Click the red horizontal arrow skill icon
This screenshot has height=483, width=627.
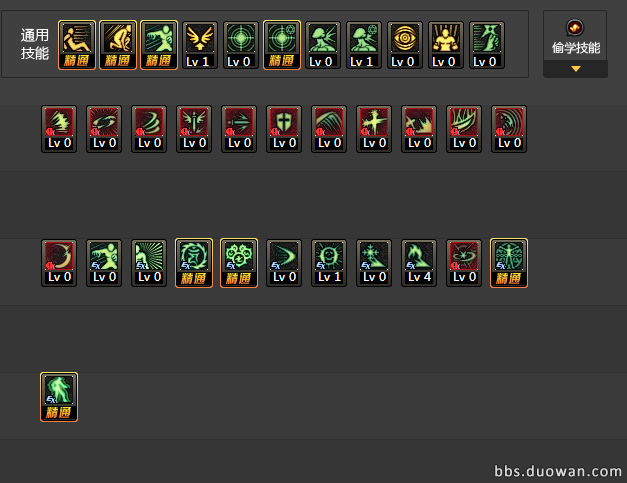tap(239, 129)
